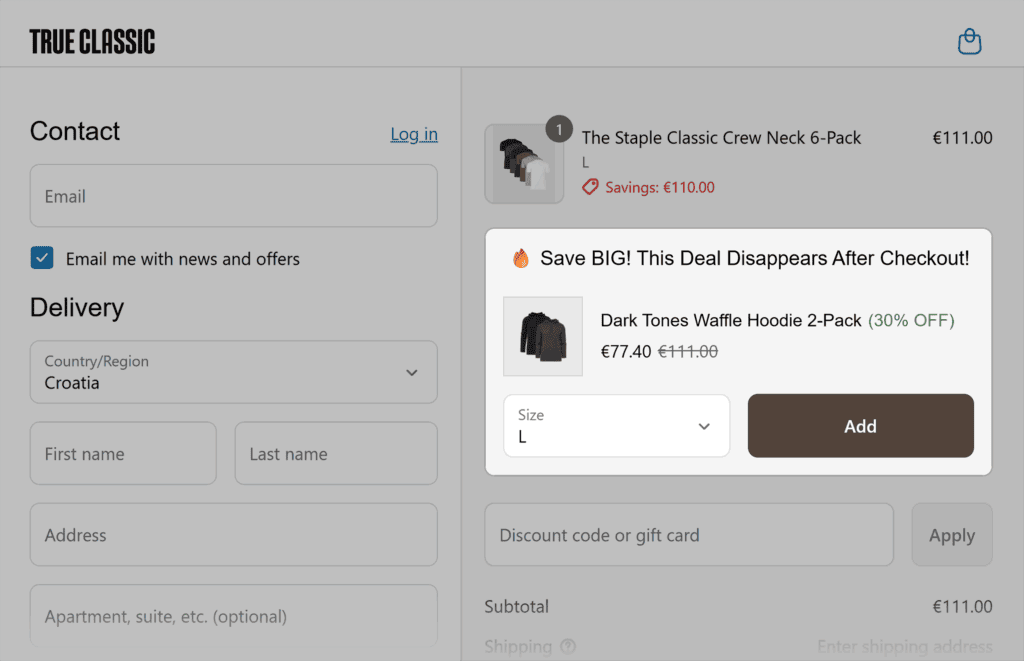
Task: Click the crew neck 6-pack product thumbnail
Action: 524,163
